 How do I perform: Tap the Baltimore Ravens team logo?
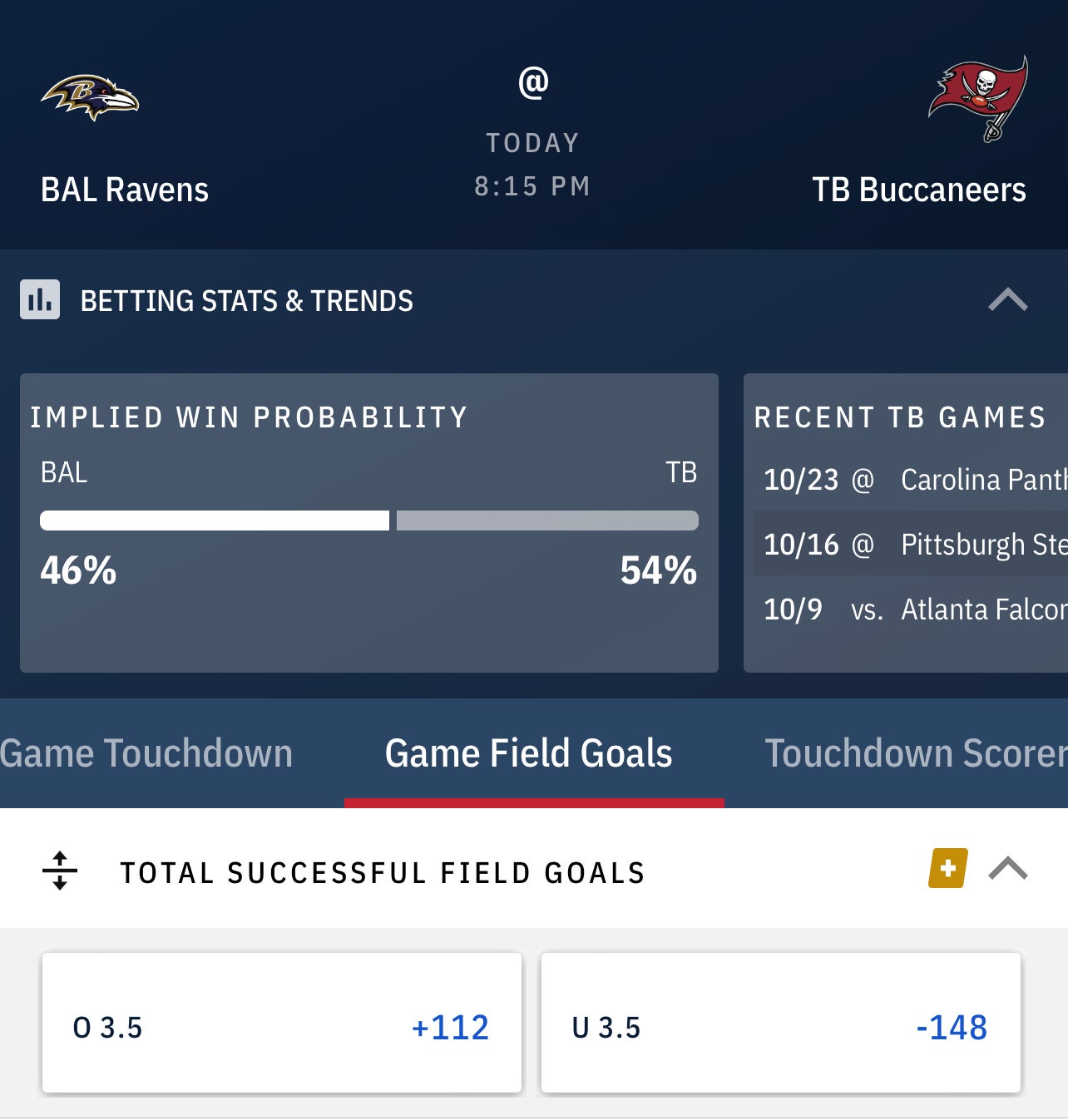[90, 97]
